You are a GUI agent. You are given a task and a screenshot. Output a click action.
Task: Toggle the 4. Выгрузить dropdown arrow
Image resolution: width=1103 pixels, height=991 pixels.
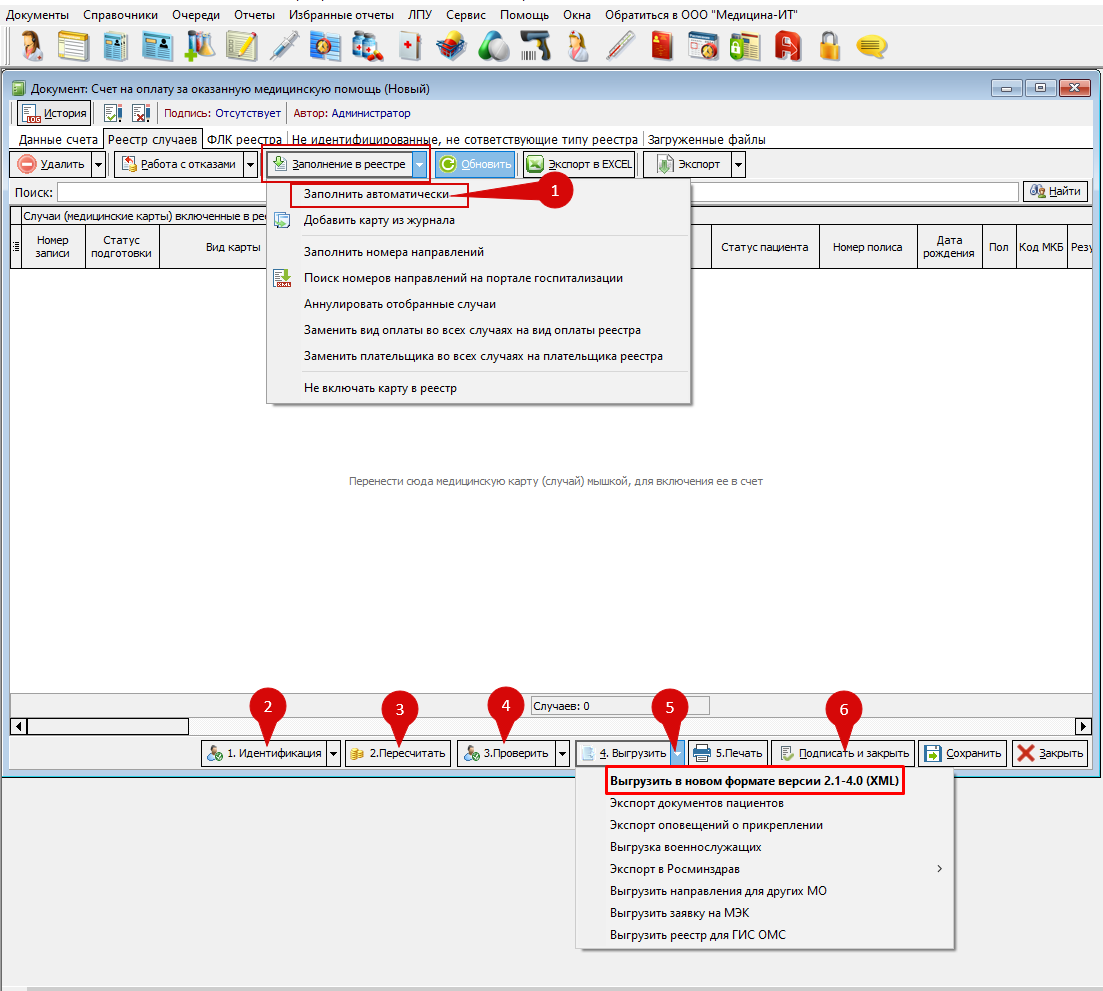pos(677,753)
